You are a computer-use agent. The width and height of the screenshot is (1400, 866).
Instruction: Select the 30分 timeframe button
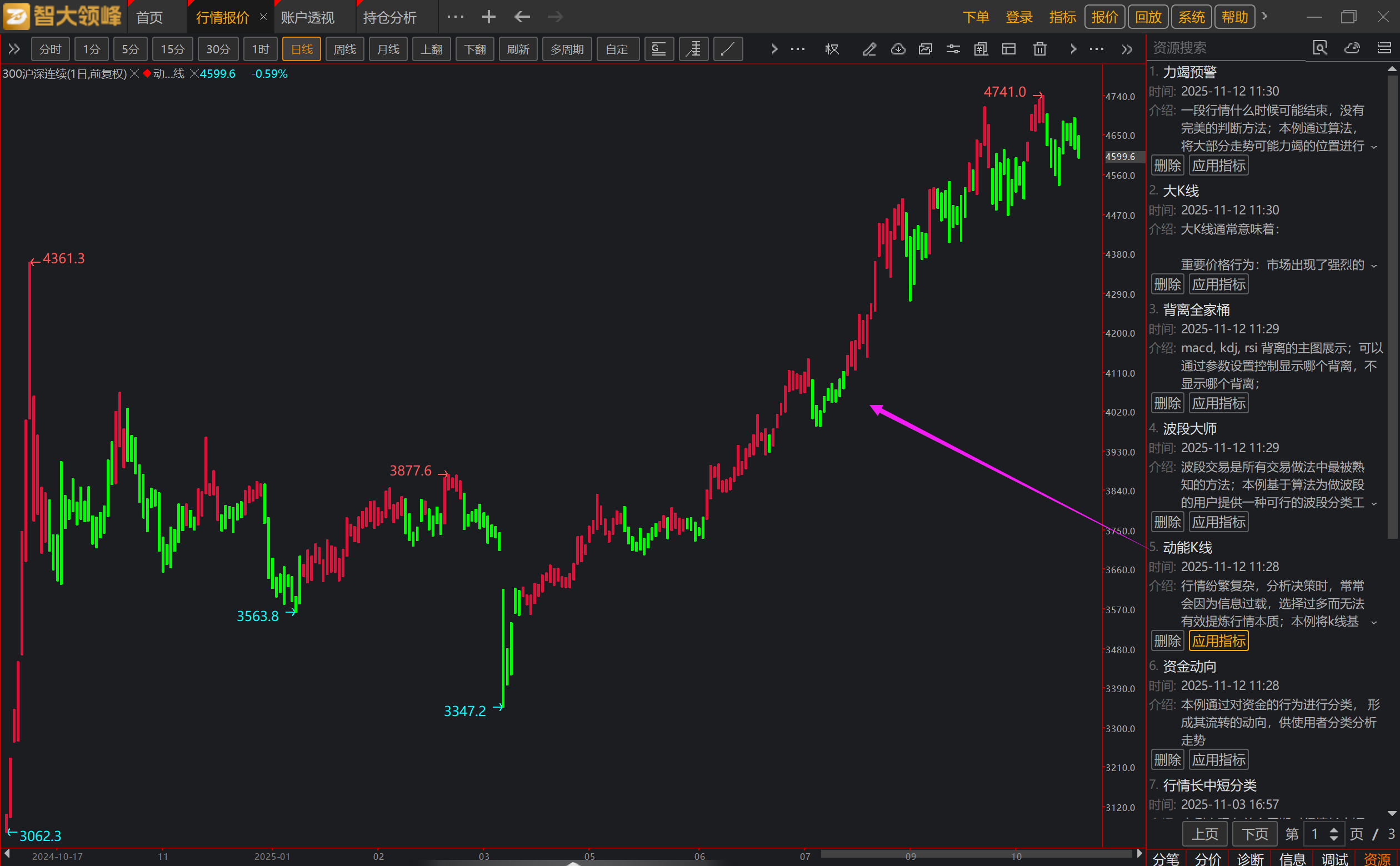(x=218, y=49)
